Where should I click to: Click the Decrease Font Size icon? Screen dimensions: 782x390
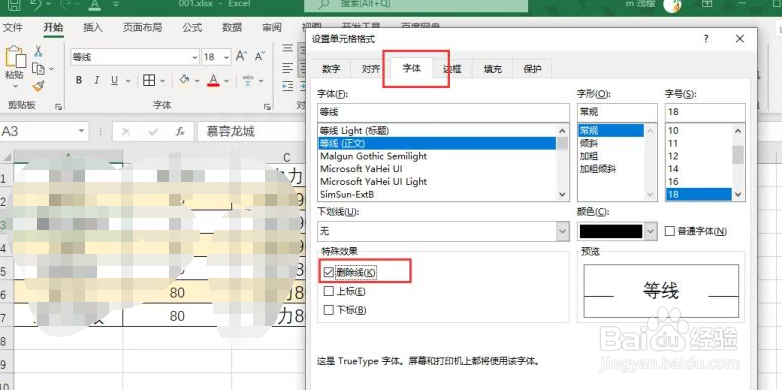(259, 56)
